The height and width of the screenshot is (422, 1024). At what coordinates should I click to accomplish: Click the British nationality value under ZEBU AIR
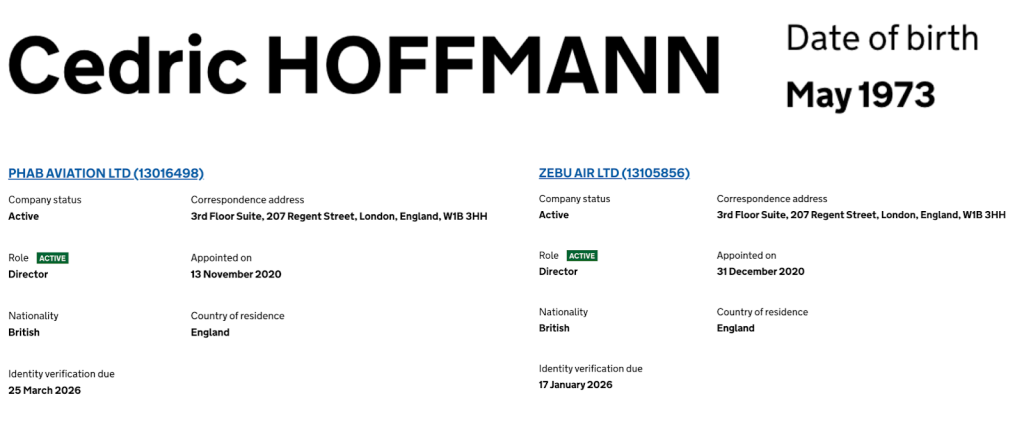coord(554,328)
